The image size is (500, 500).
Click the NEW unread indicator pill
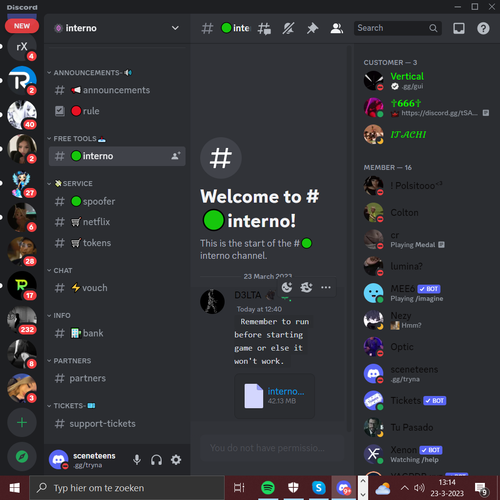point(22,26)
